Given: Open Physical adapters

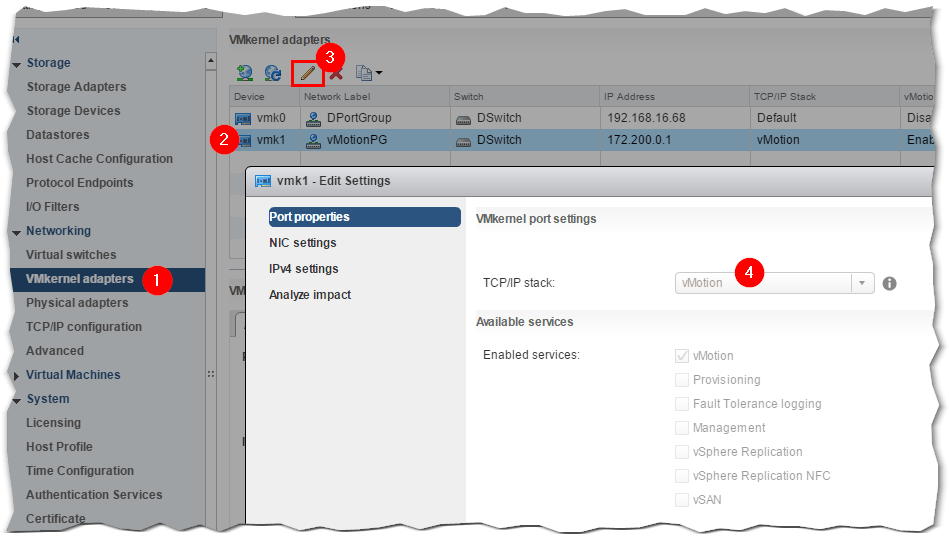Looking at the screenshot, I should [x=77, y=302].
